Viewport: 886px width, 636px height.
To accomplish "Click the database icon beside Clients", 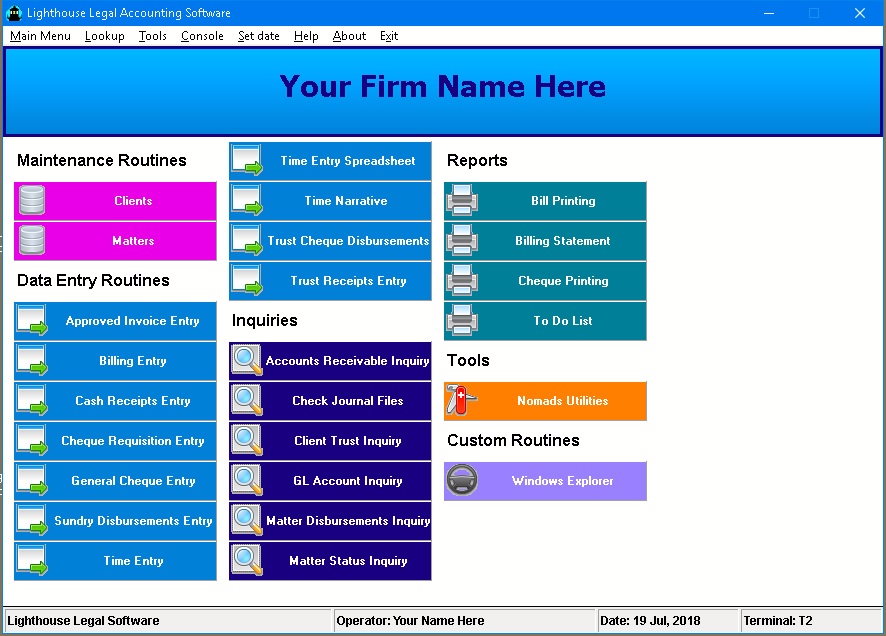I will pos(32,201).
